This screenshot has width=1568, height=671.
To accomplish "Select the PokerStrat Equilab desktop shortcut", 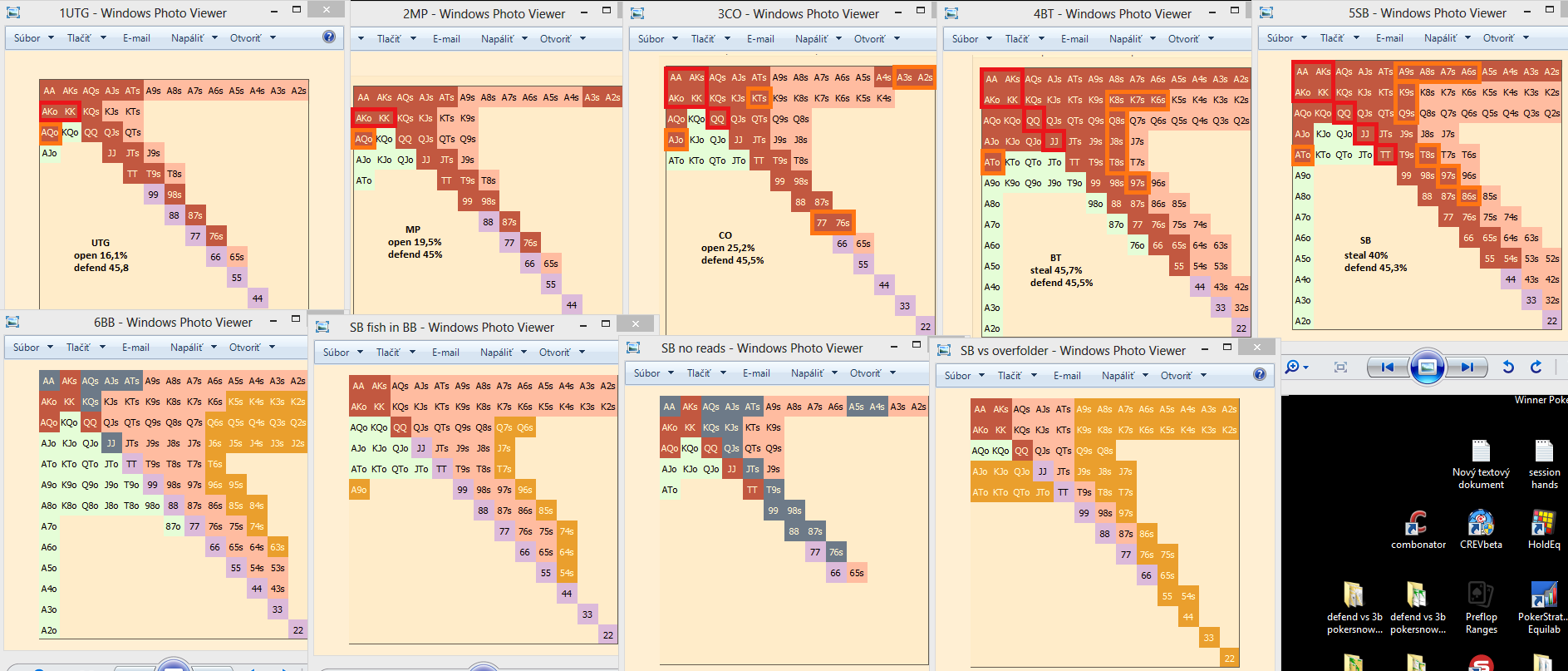I will tap(1544, 607).
